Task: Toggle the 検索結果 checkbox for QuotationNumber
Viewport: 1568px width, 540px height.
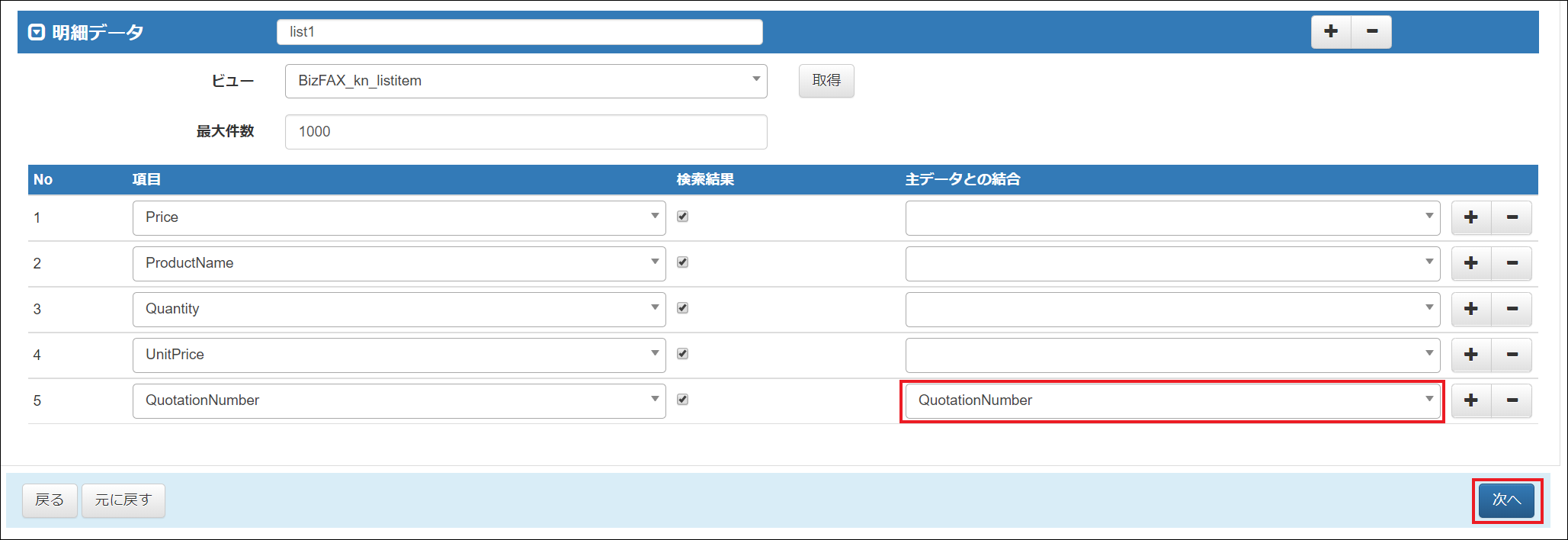Action: [682, 400]
